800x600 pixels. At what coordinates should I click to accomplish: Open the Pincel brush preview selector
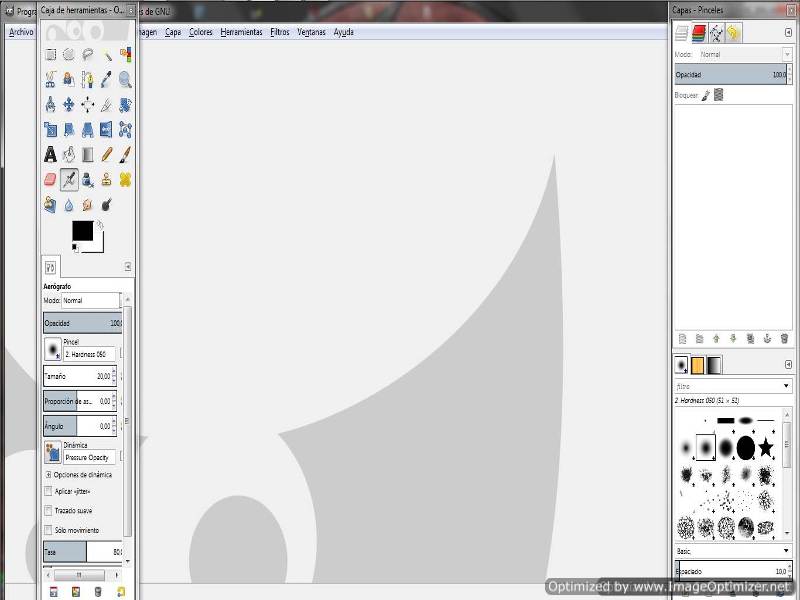[53, 349]
